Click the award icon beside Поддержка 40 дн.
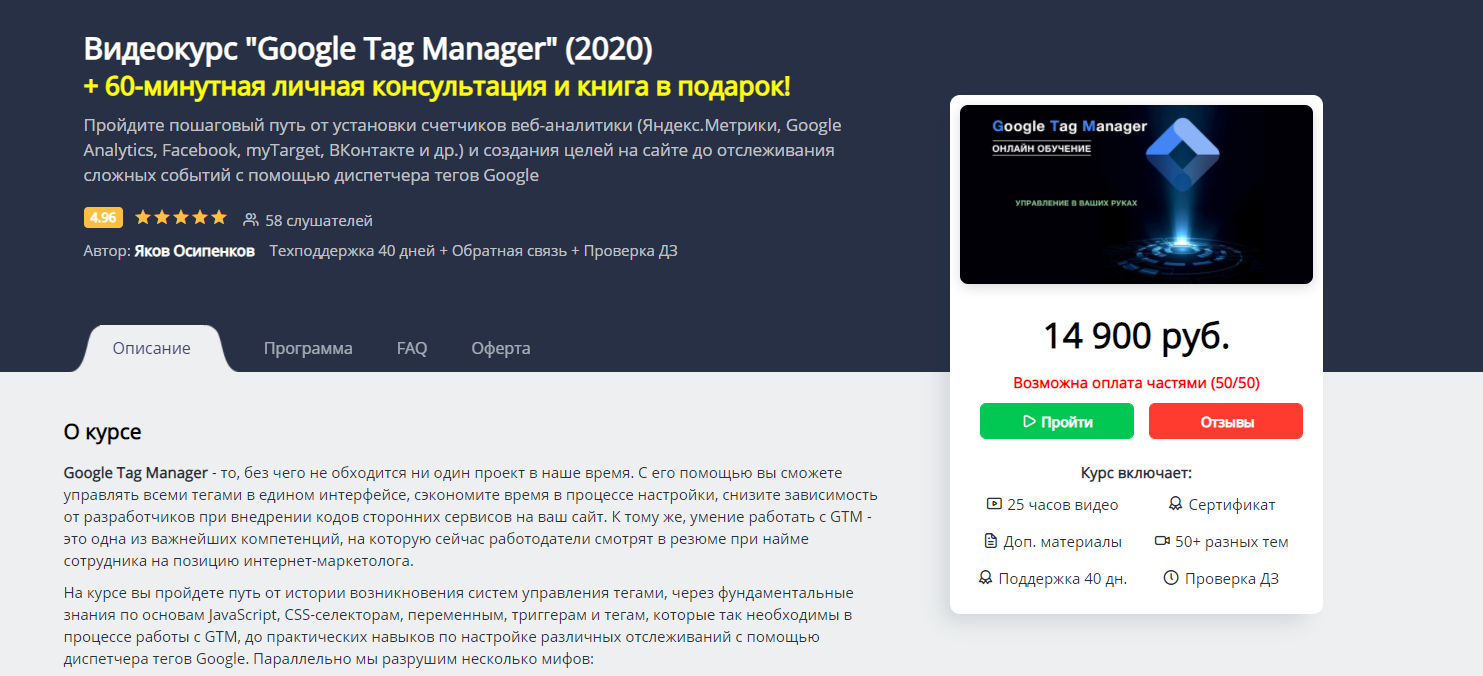 tap(986, 578)
